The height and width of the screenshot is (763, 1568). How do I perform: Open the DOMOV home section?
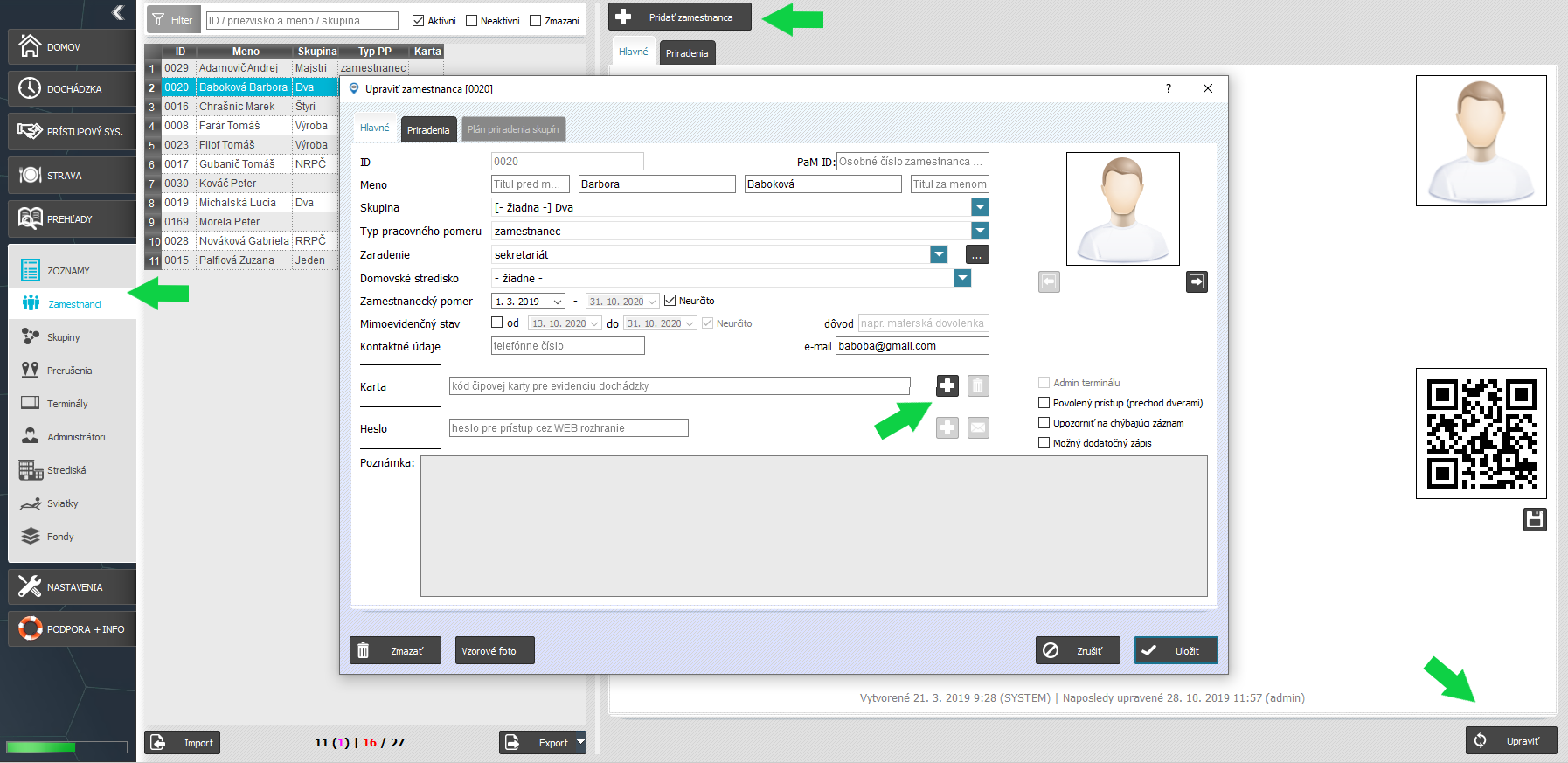(x=72, y=47)
